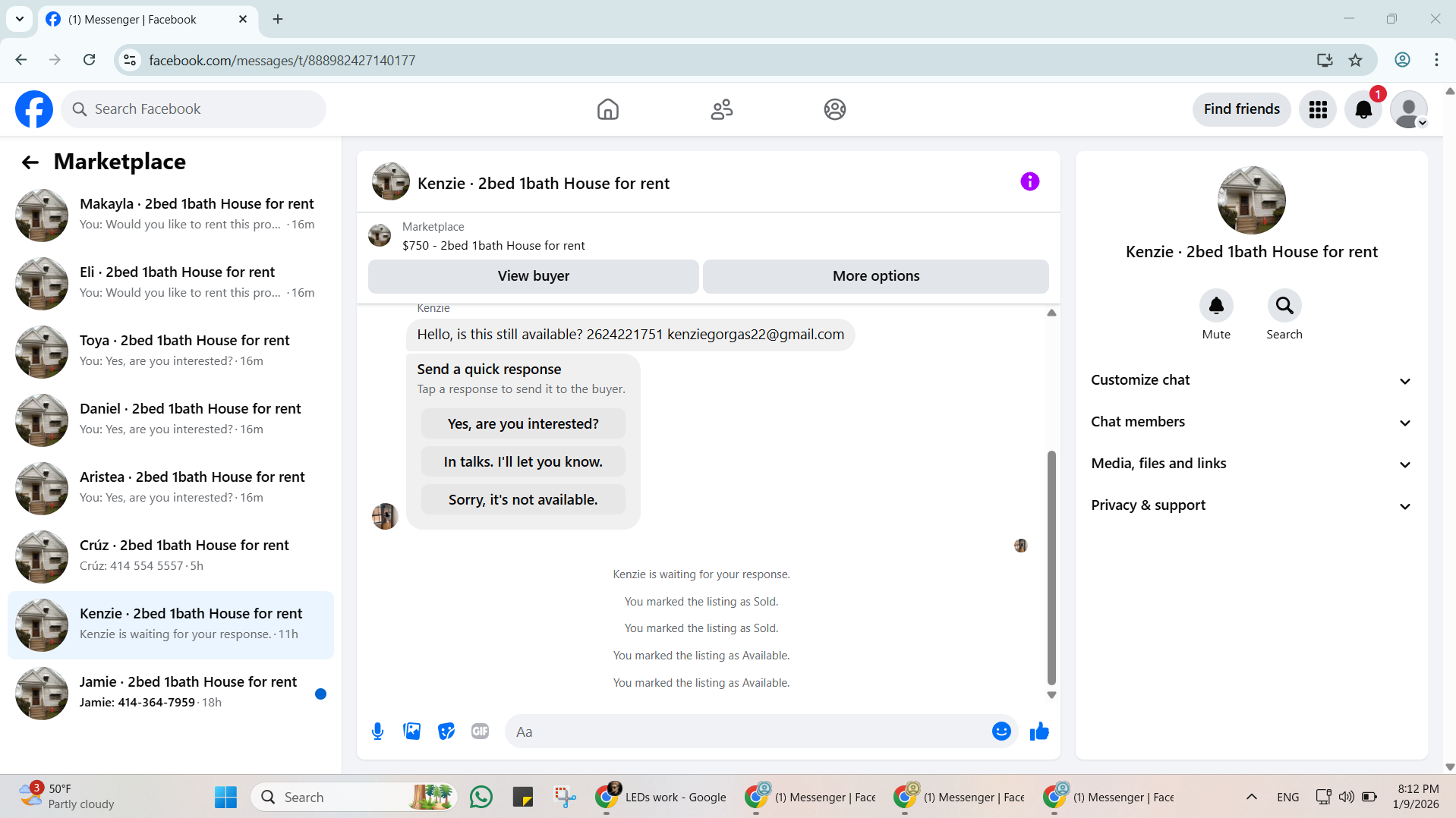The width and height of the screenshot is (1456, 818).
Task: Bookmark this tab with the star icon
Action: coord(1355,60)
